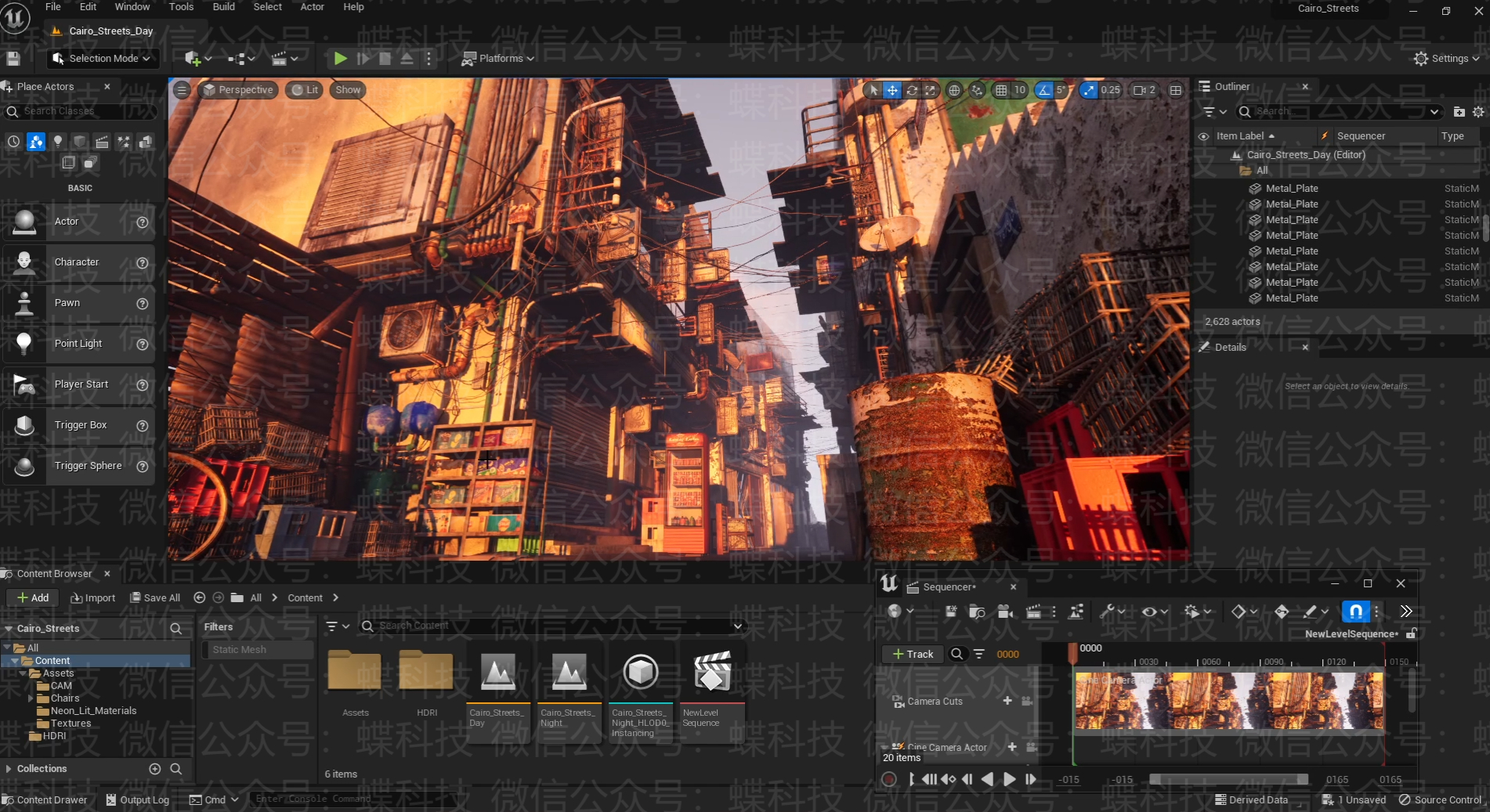
Task: Open the Lit view mode dropdown
Action: [x=305, y=90]
